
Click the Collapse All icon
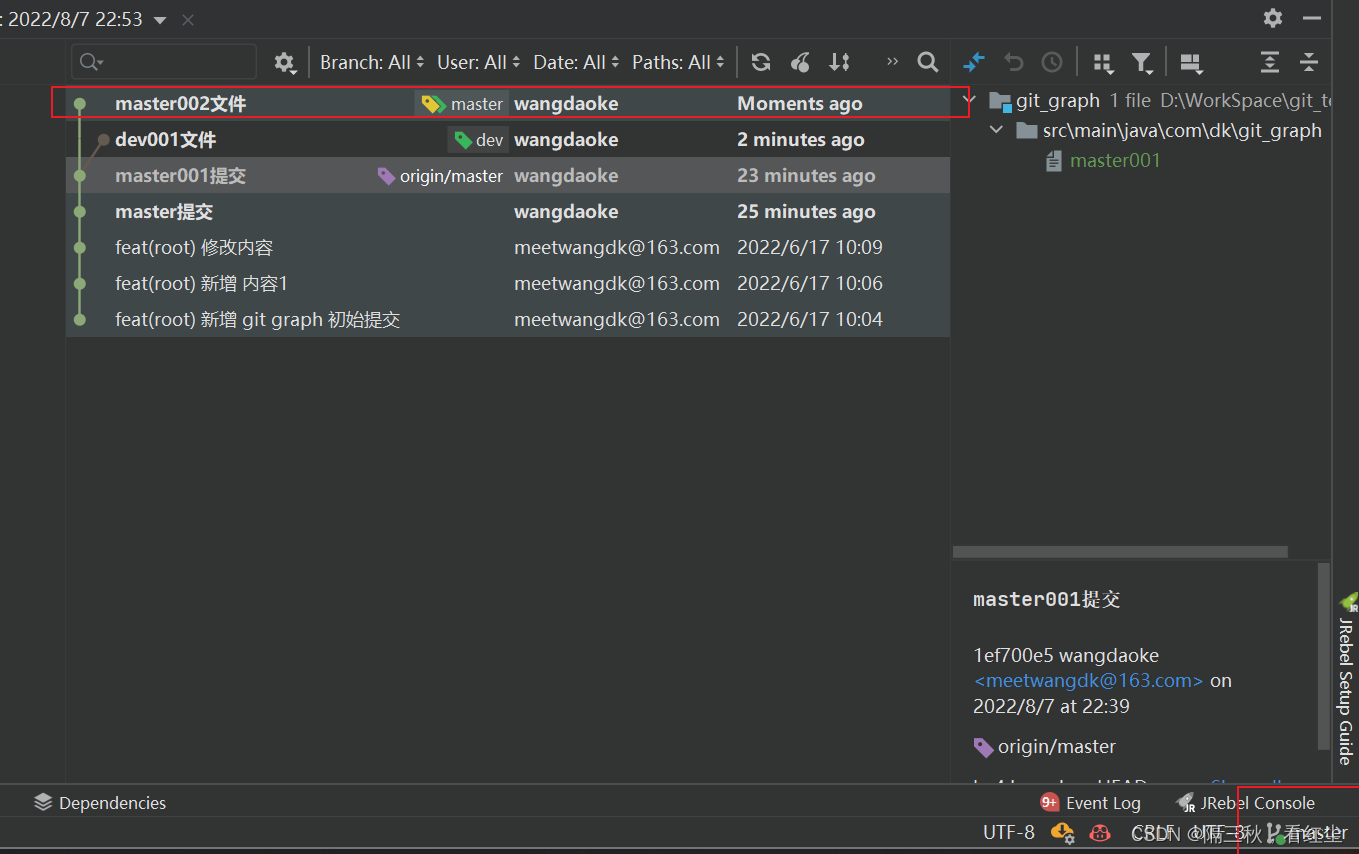[1309, 62]
